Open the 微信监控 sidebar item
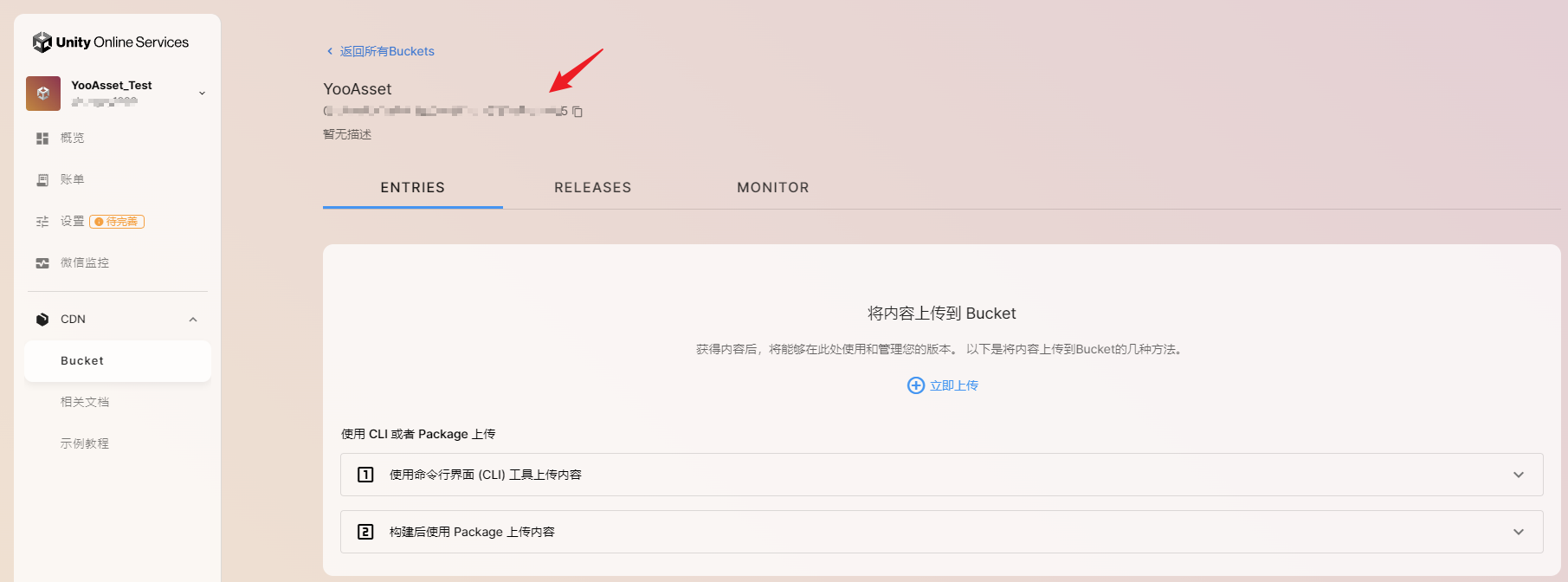The height and width of the screenshot is (582, 1568). tap(85, 262)
